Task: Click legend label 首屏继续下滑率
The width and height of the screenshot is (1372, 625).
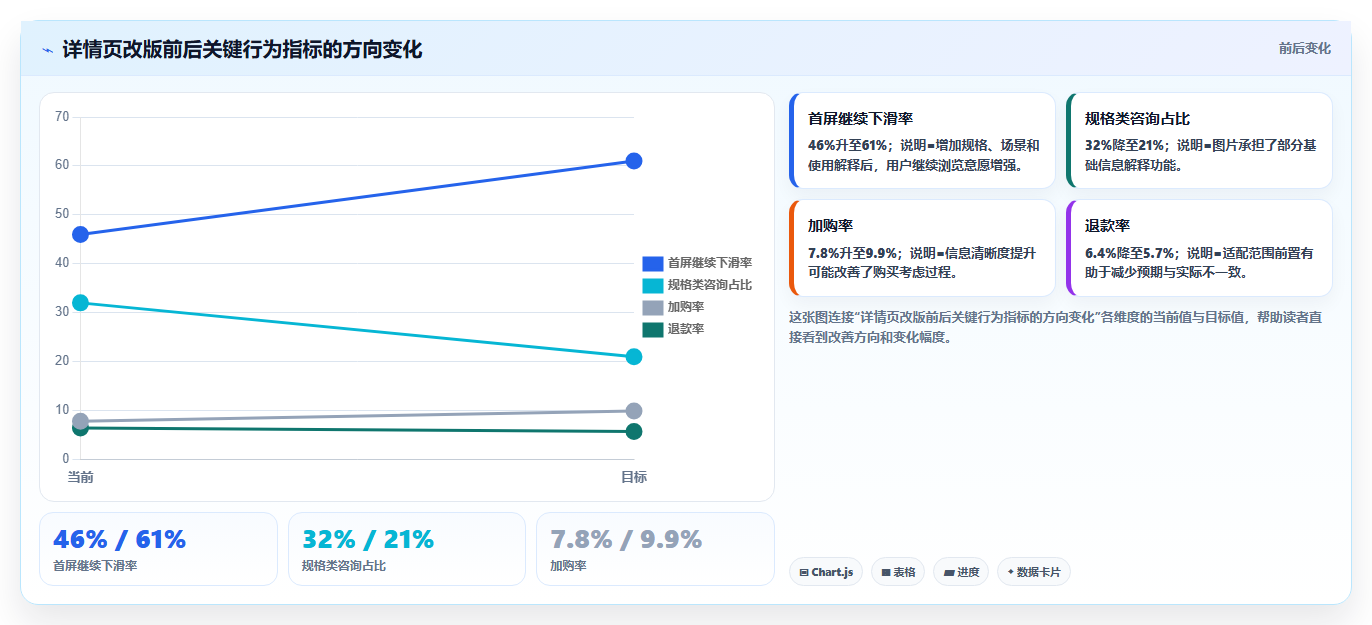Action: coord(710,263)
